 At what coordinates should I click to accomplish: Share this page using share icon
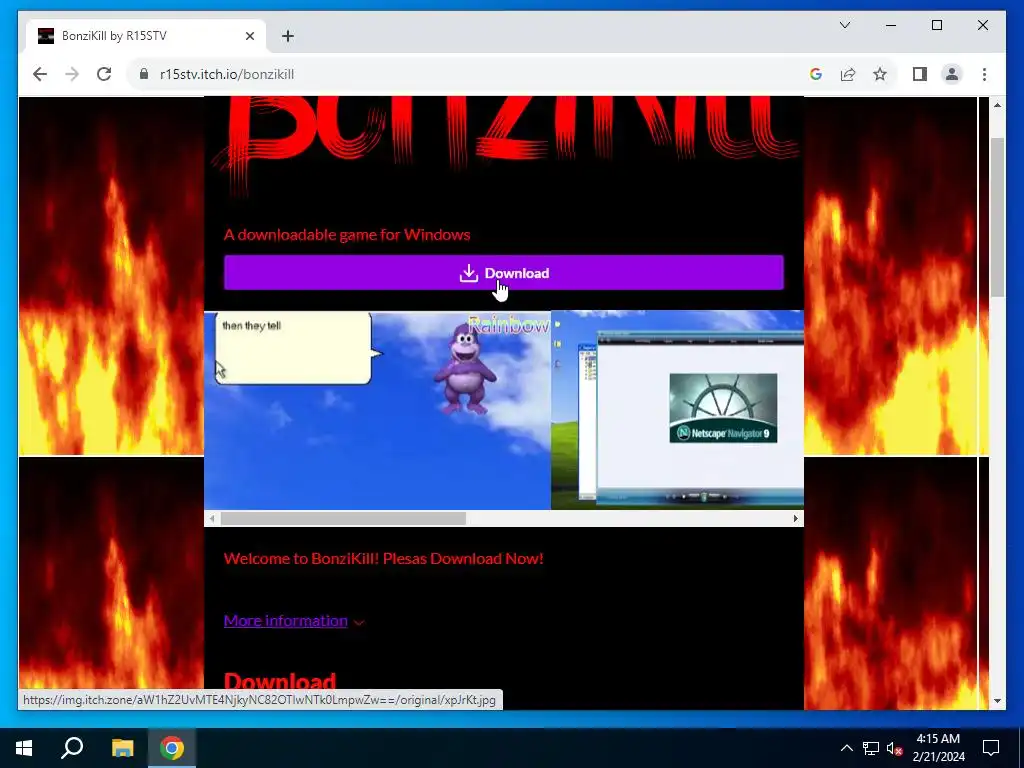coord(848,74)
